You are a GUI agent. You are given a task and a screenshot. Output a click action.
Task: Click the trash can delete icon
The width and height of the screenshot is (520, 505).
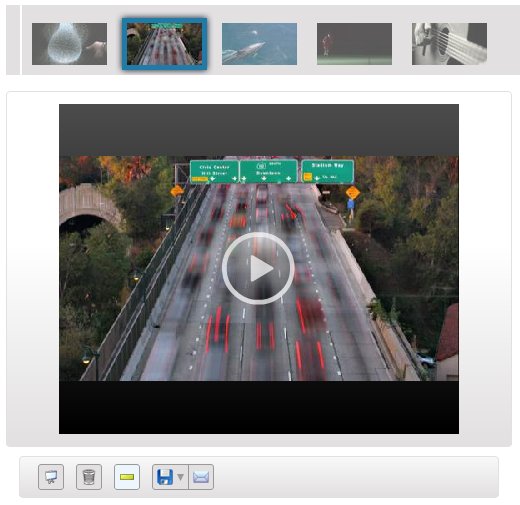(x=89, y=477)
